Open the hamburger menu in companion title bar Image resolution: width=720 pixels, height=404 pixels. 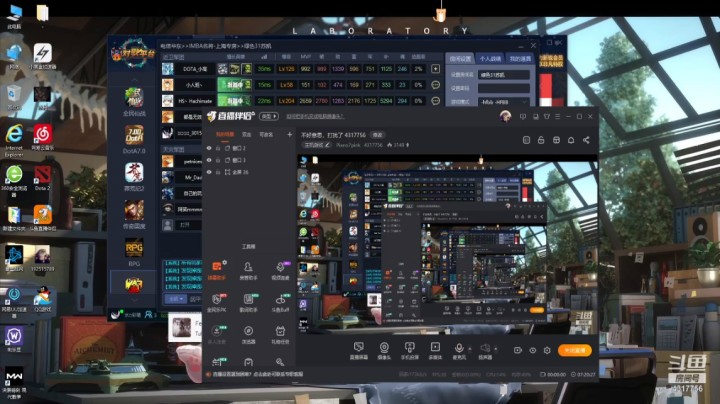click(x=557, y=117)
